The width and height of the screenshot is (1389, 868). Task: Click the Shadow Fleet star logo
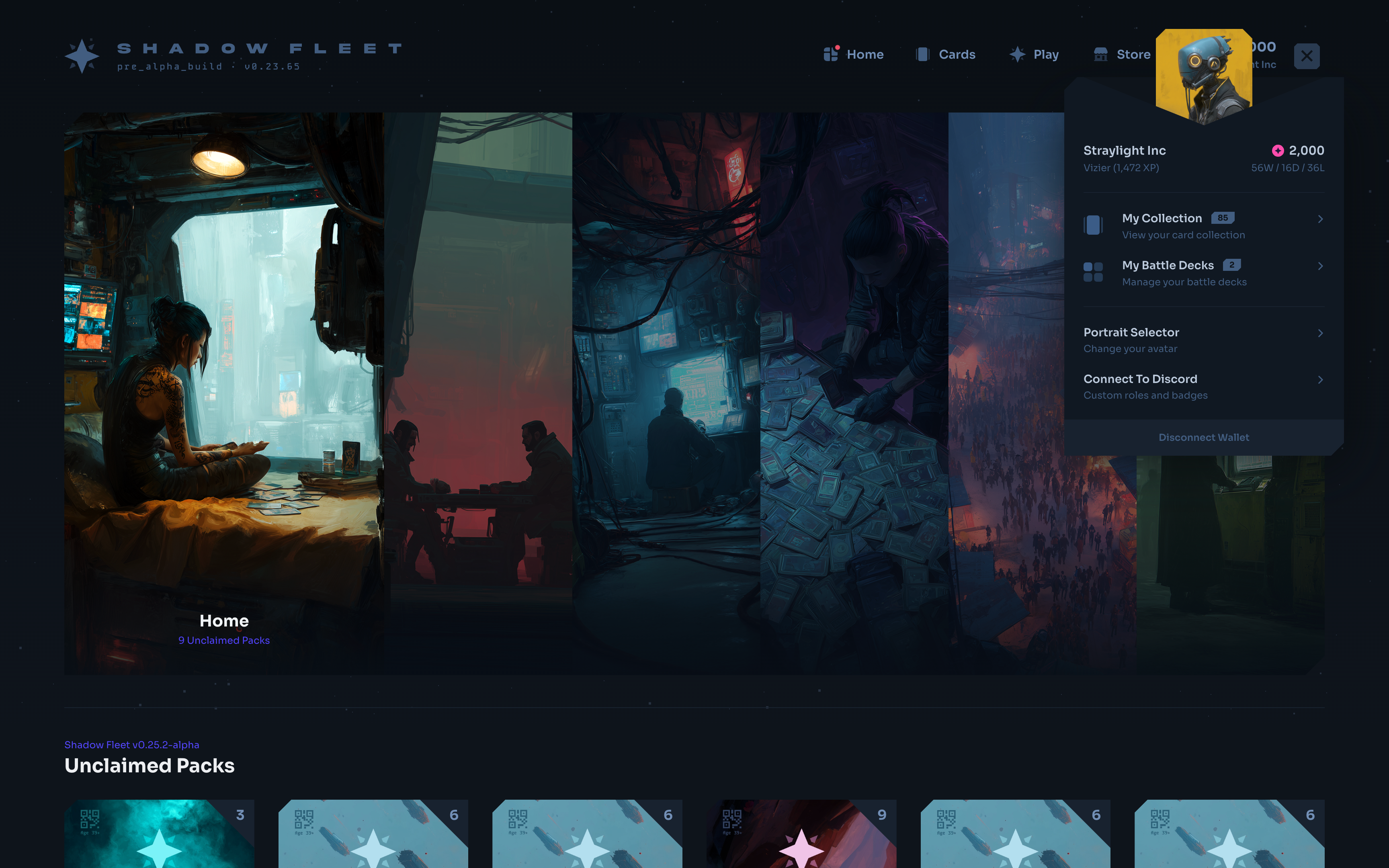[82, 56]
